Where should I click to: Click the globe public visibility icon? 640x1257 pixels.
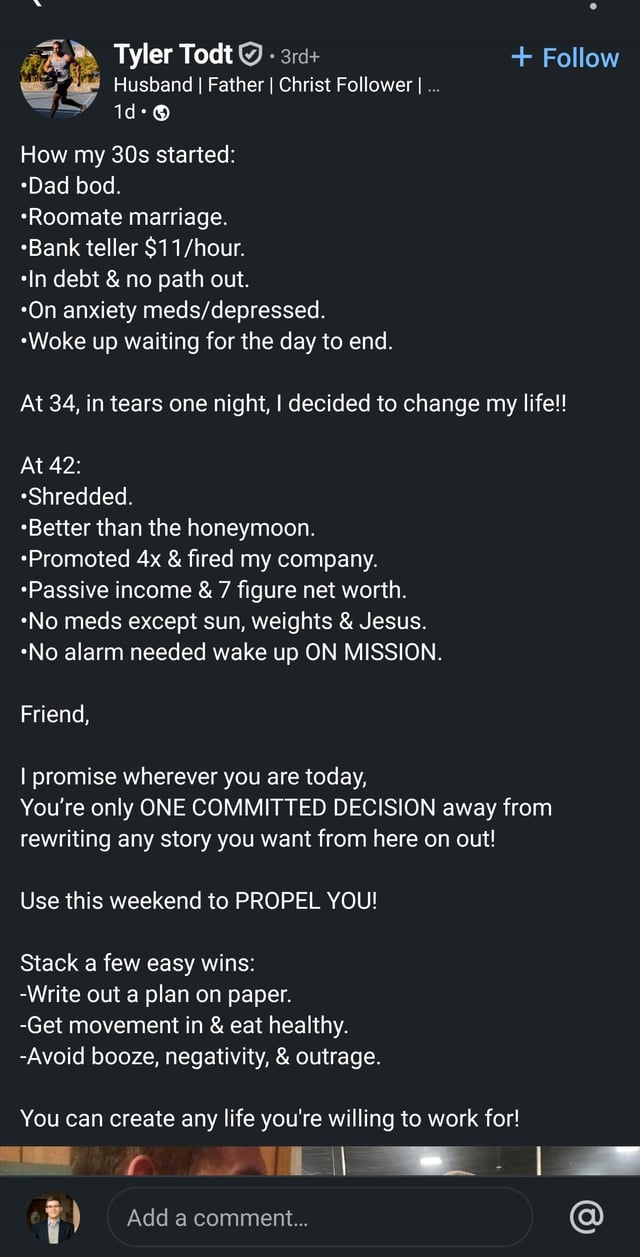coord(161,112)
